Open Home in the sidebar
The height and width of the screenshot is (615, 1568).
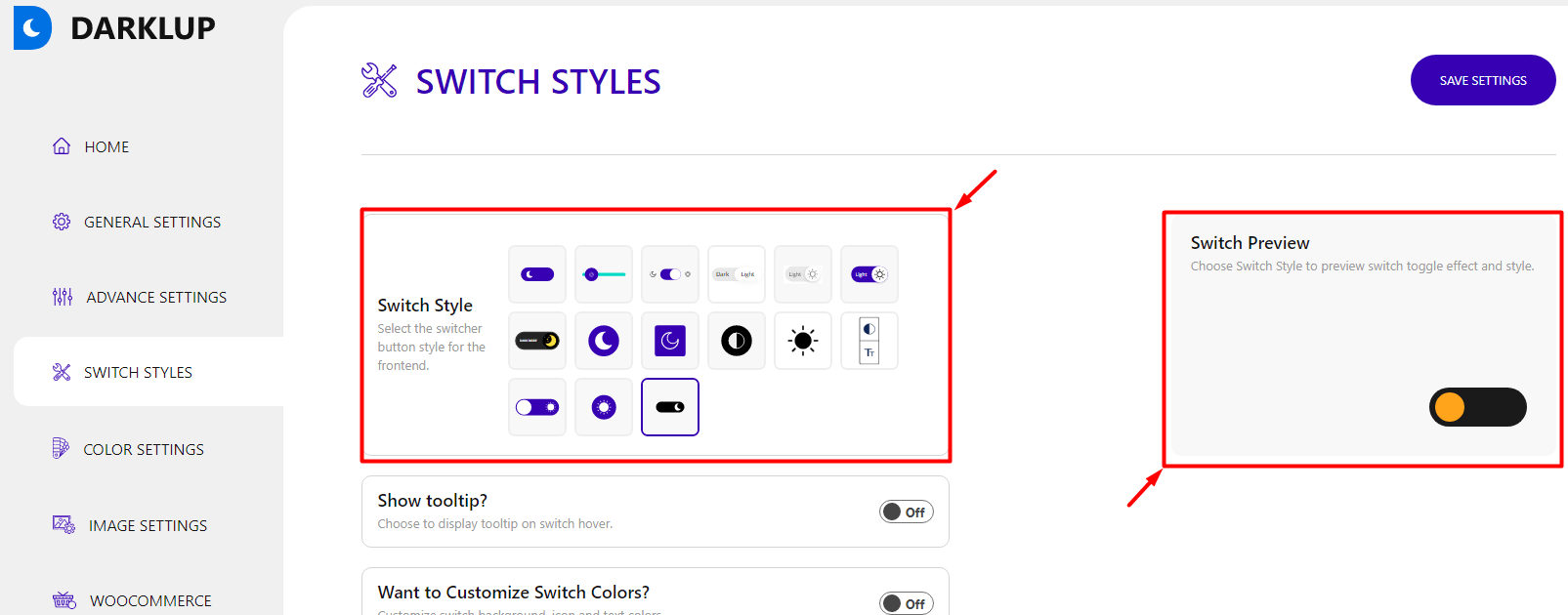click(106, 147)
